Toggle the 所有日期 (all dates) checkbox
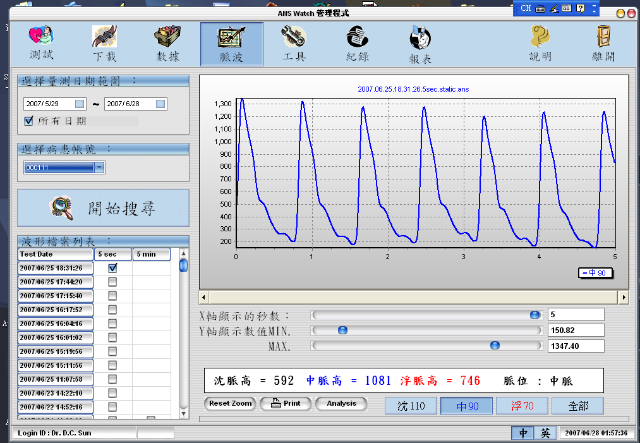 coord(29,121)
